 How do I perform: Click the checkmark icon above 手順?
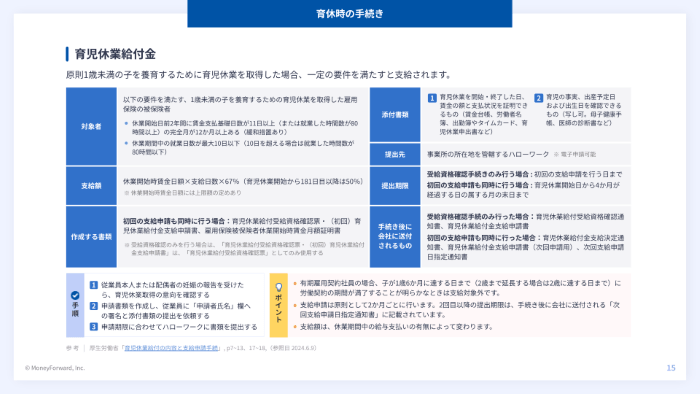(x=75, y=295)
